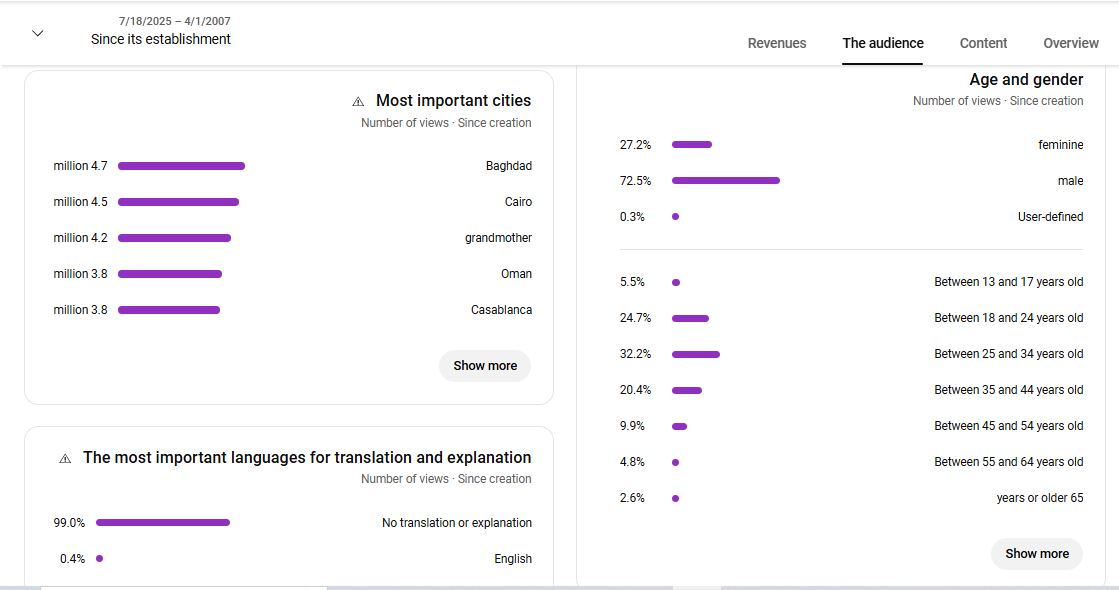
Task: Click warning icon beside Most important cities
Action: tap(358, 101)
